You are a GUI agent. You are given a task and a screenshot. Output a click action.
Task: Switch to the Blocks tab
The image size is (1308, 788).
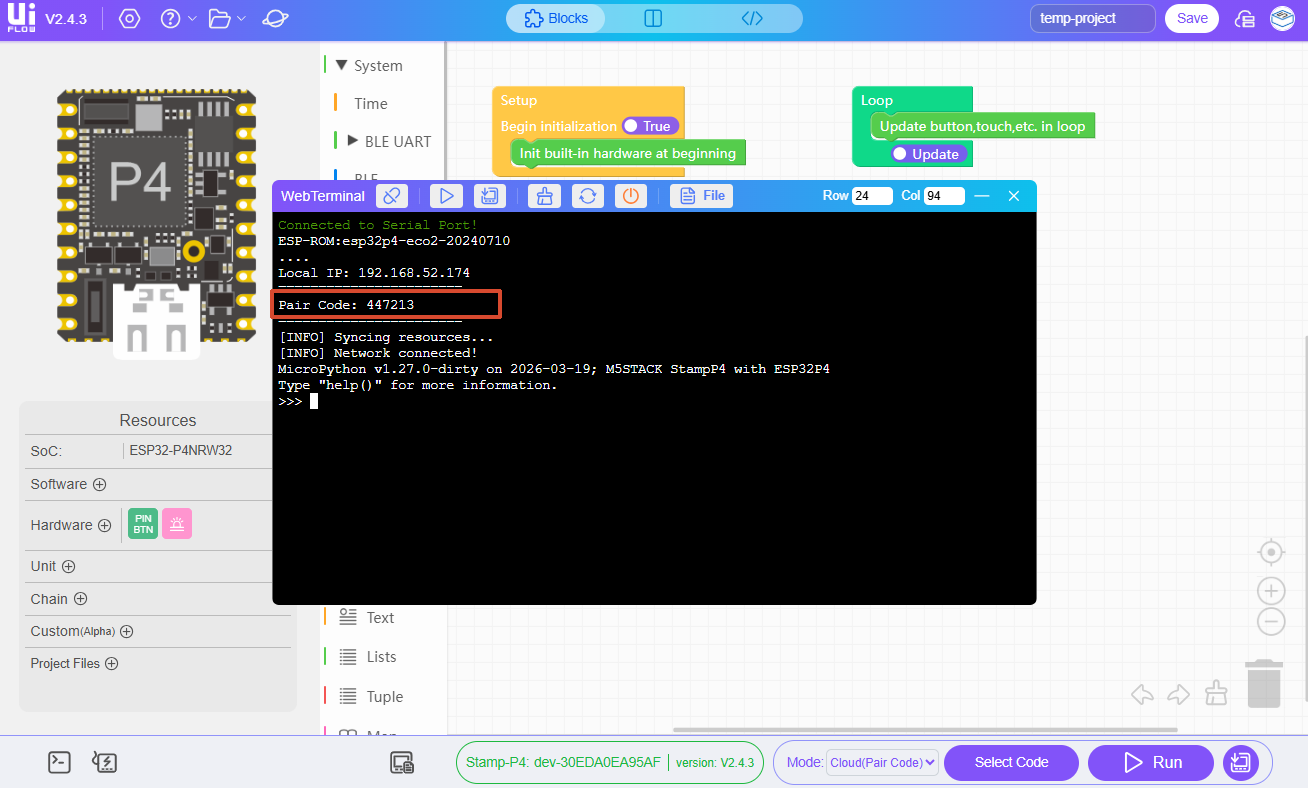tap(556, 18)
